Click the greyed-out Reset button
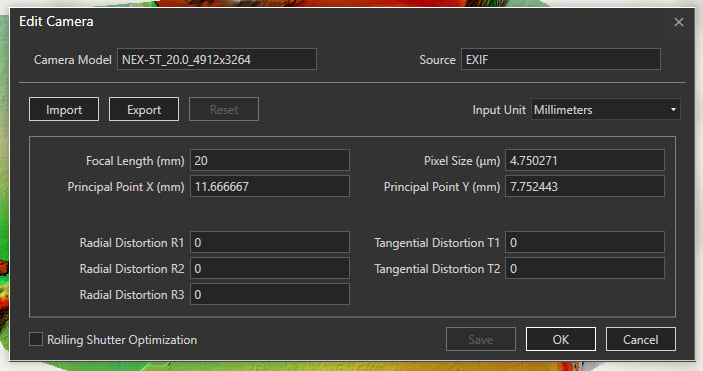 point(224,109)
